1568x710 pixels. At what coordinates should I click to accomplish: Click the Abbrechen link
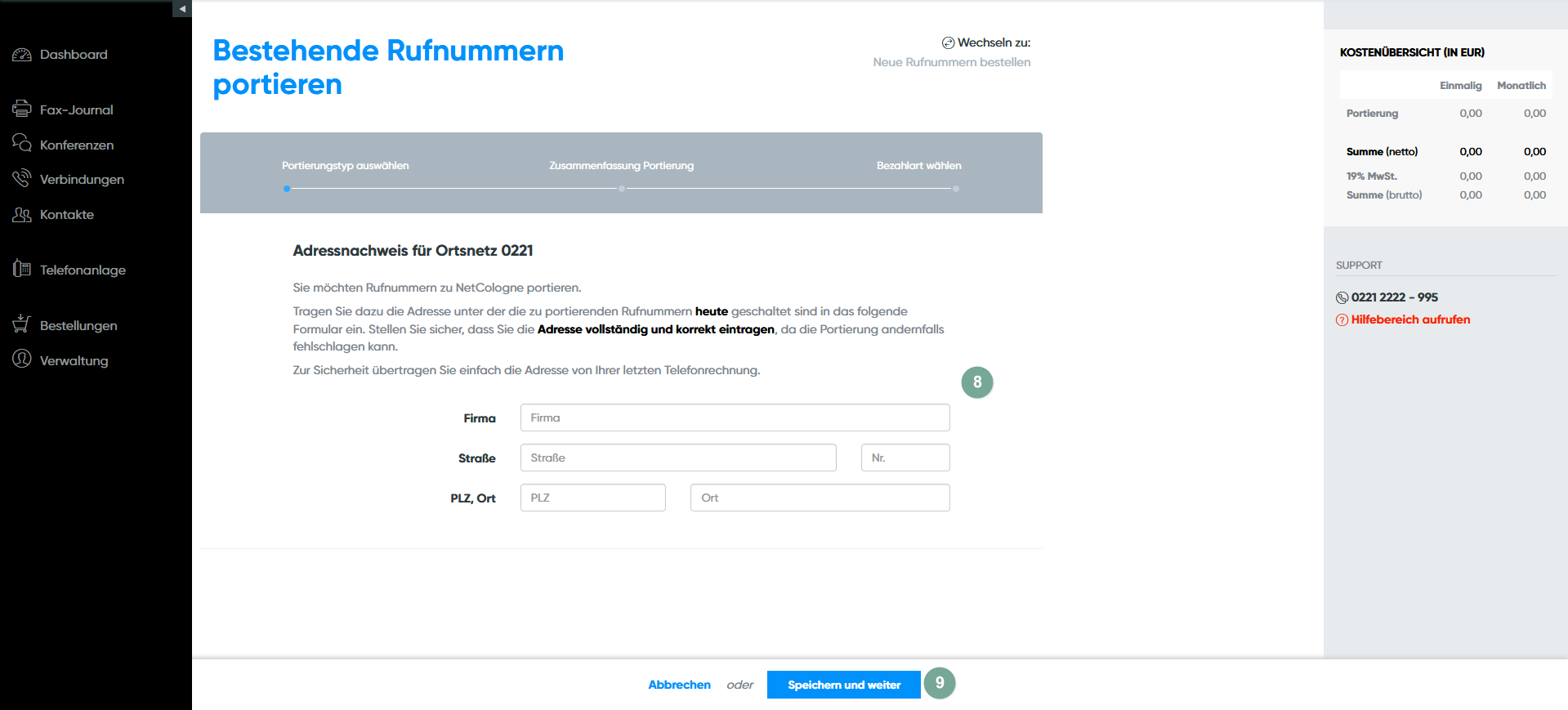[679, 685]
